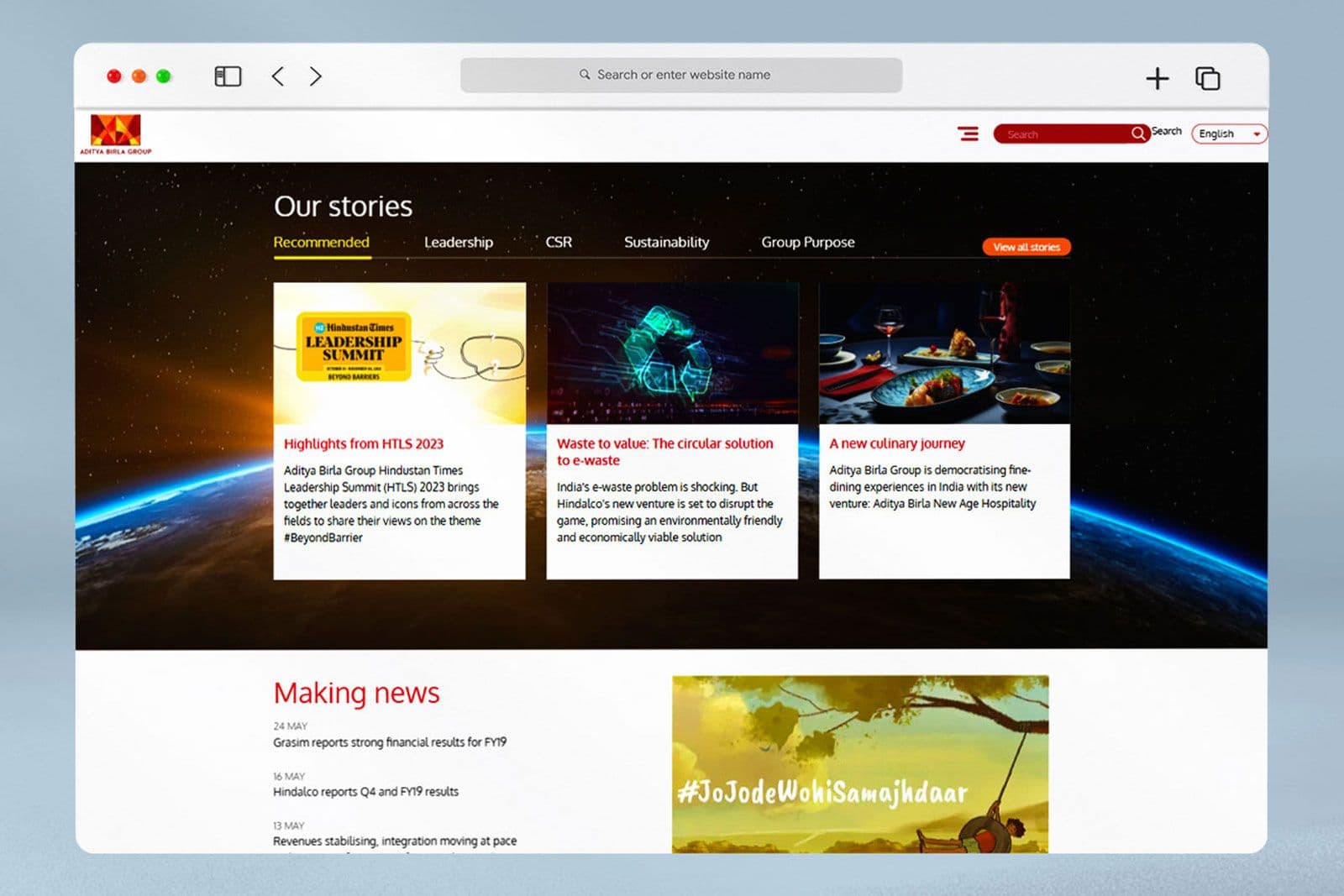The height and width of the screenshot is (896, 1344).
Task: Click the View all stories button
Action: pyautogui.click(x=1026, y=247)
